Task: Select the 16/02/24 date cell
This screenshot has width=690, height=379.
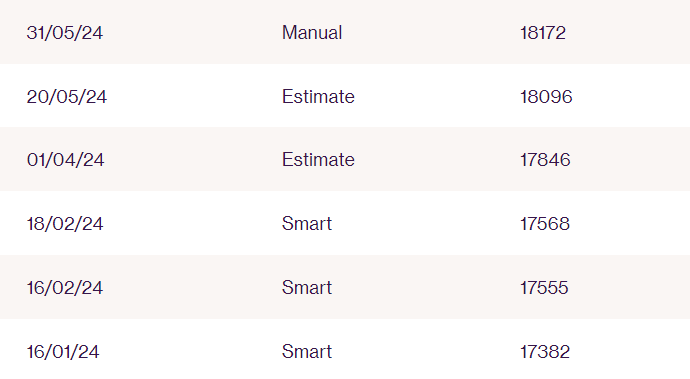Action: (x=65, y=287)
